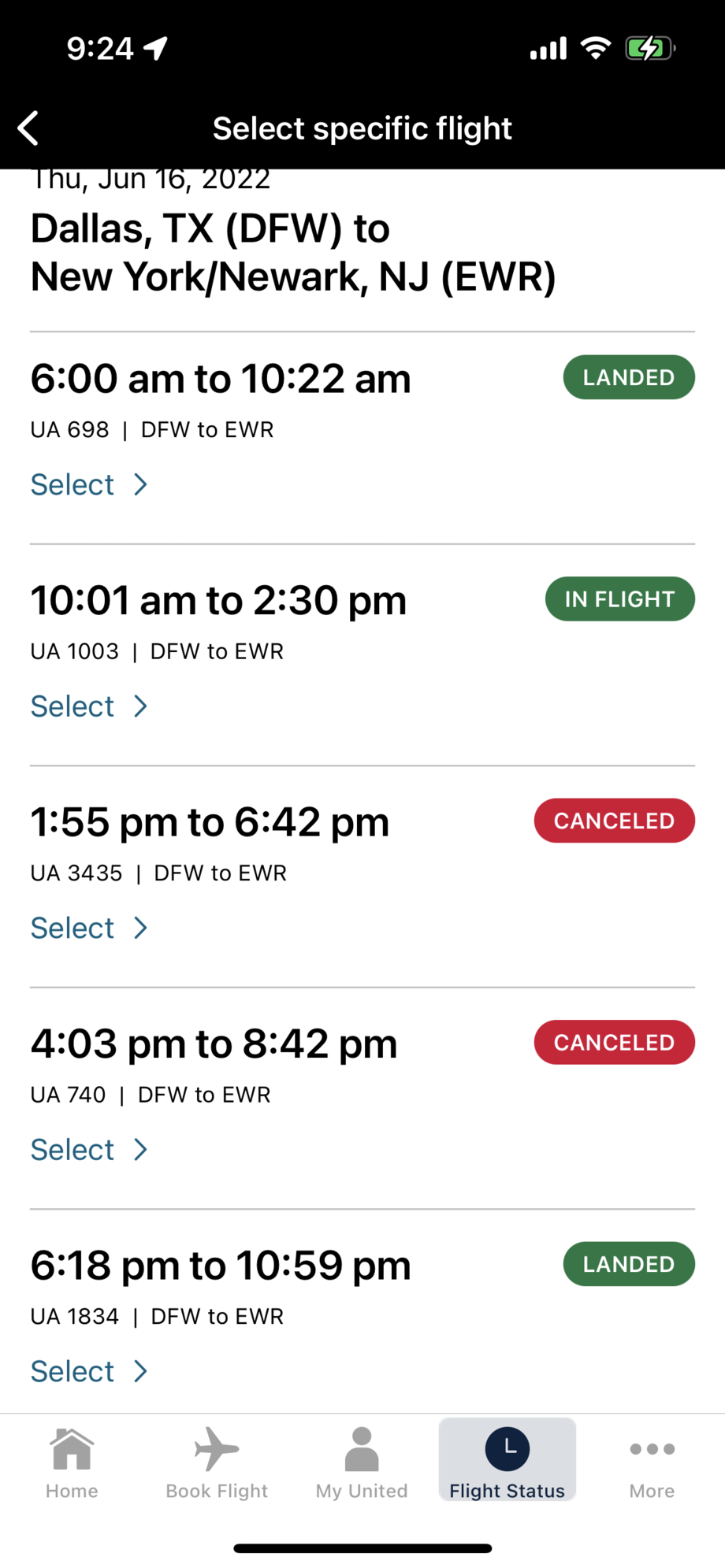Tap CANCELED badge for UA 3435

click(x=614, y=821)
